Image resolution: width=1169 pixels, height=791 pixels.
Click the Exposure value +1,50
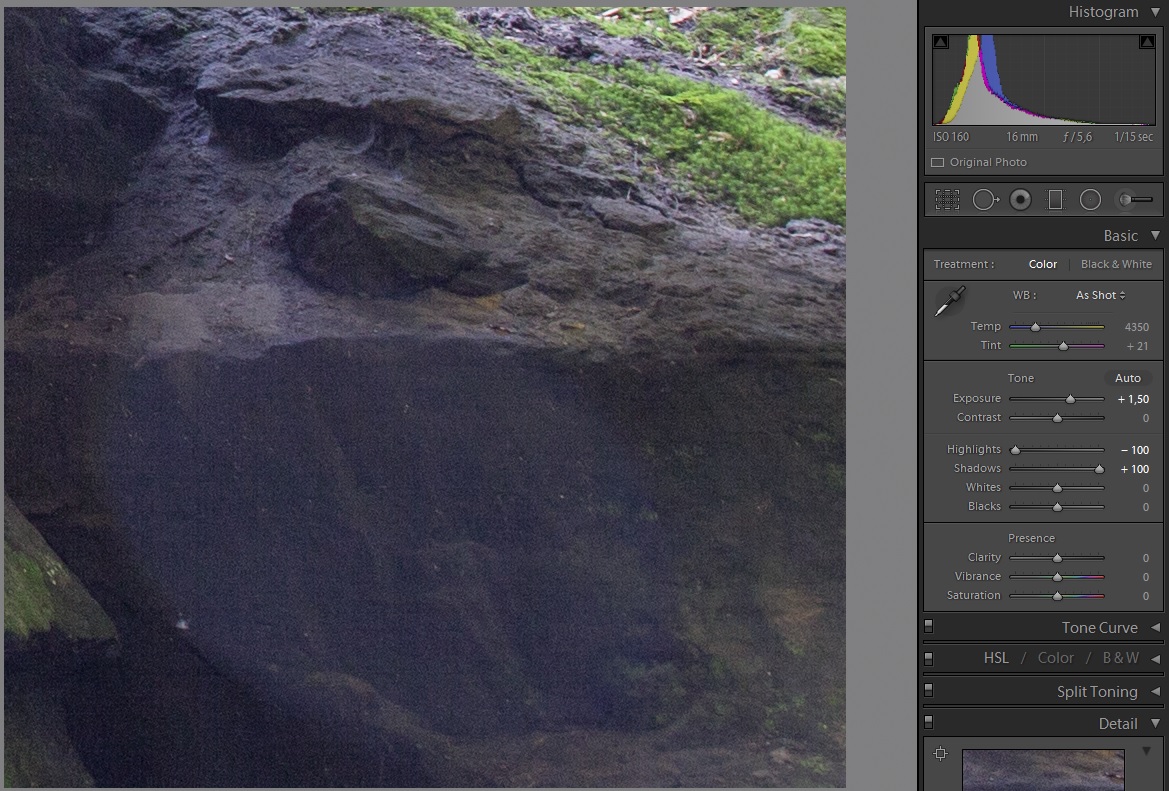1133,400
